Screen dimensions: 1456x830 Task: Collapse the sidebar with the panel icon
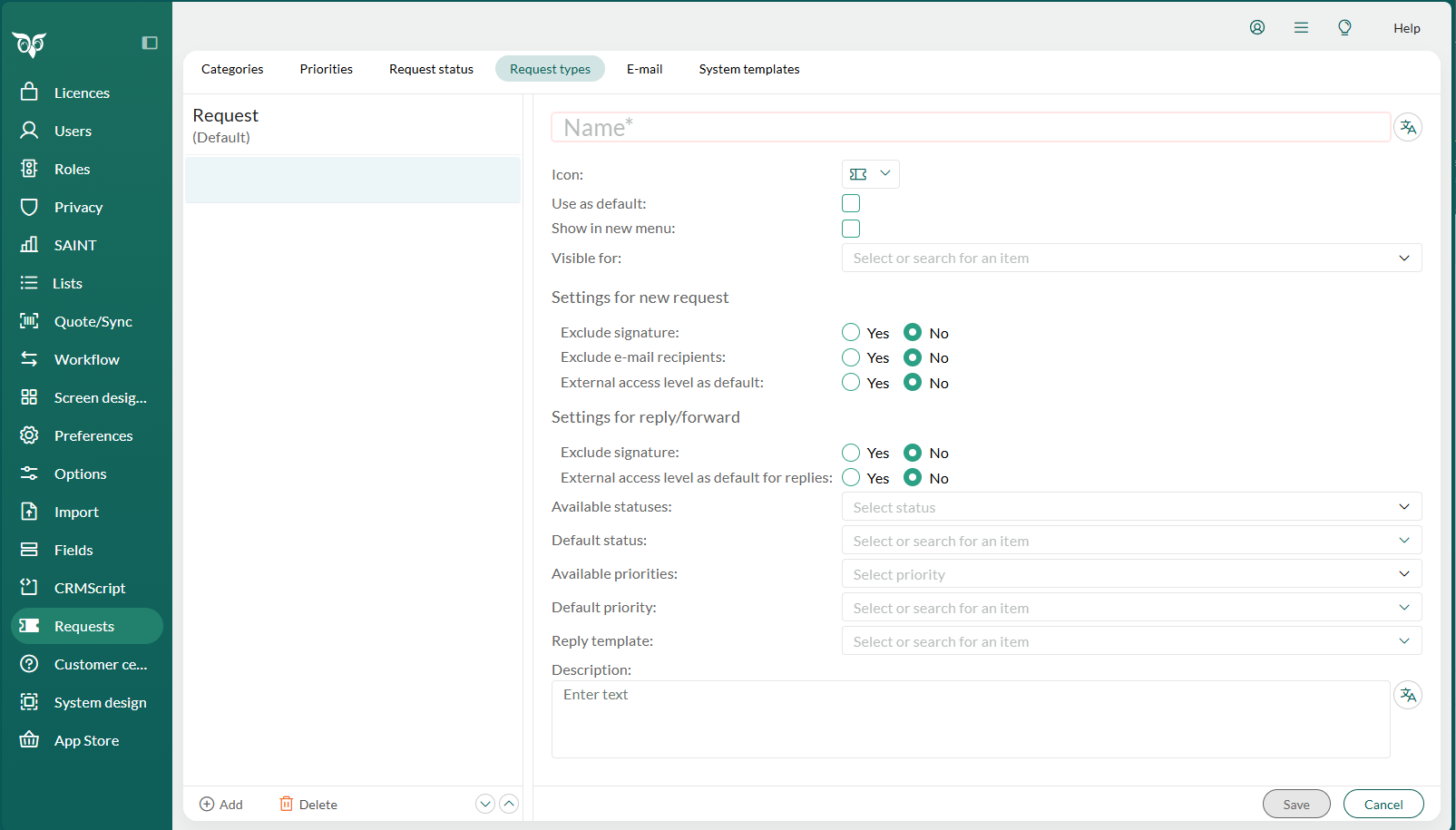(150, 43)
